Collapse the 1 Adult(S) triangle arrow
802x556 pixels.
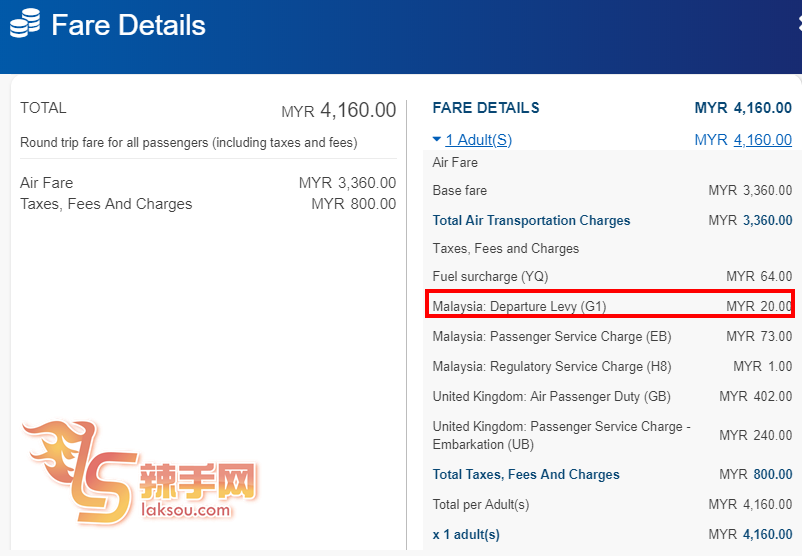click(x=437, y=140)
